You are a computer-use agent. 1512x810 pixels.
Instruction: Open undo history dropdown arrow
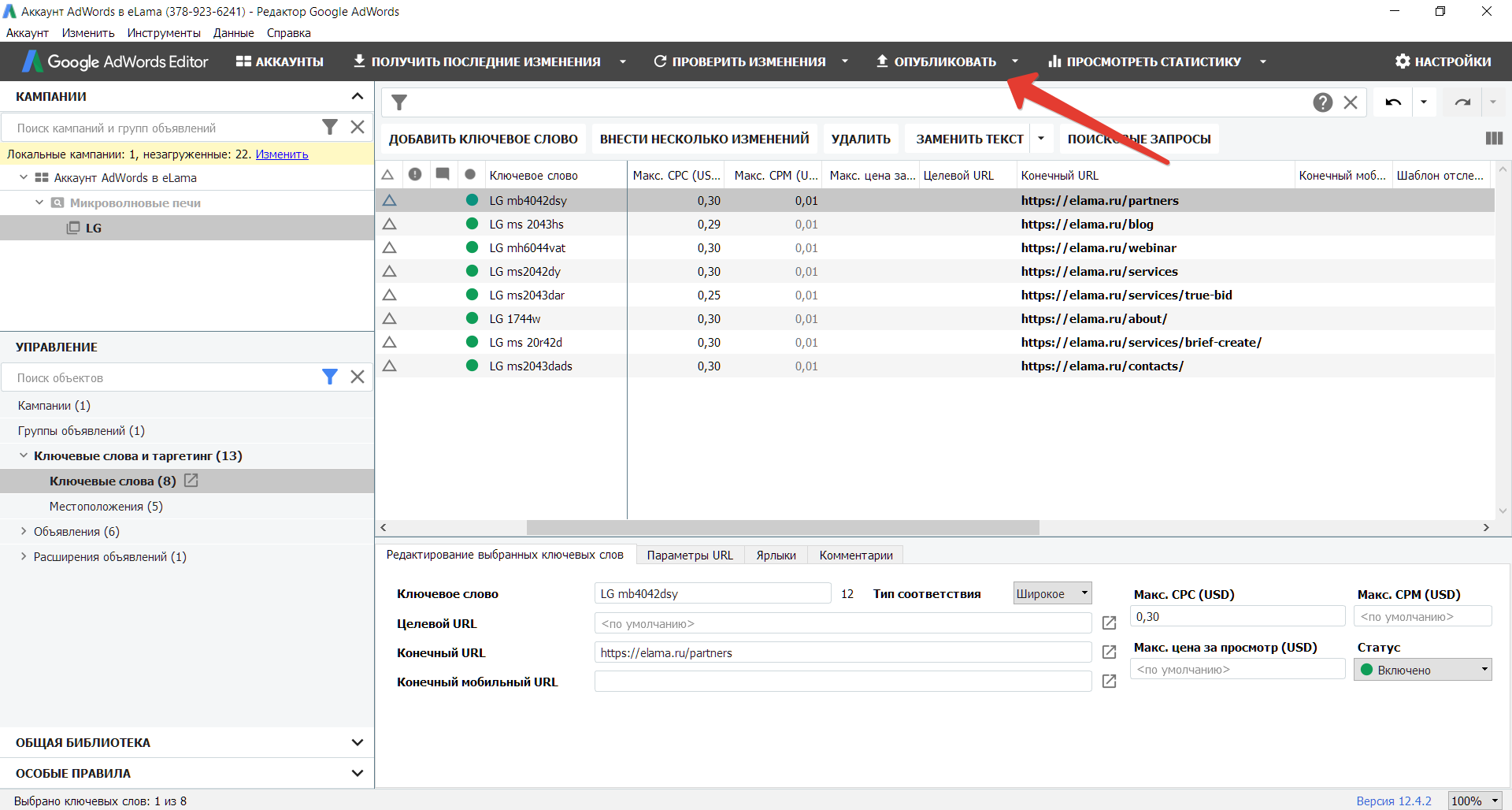tap(1424, 102)
